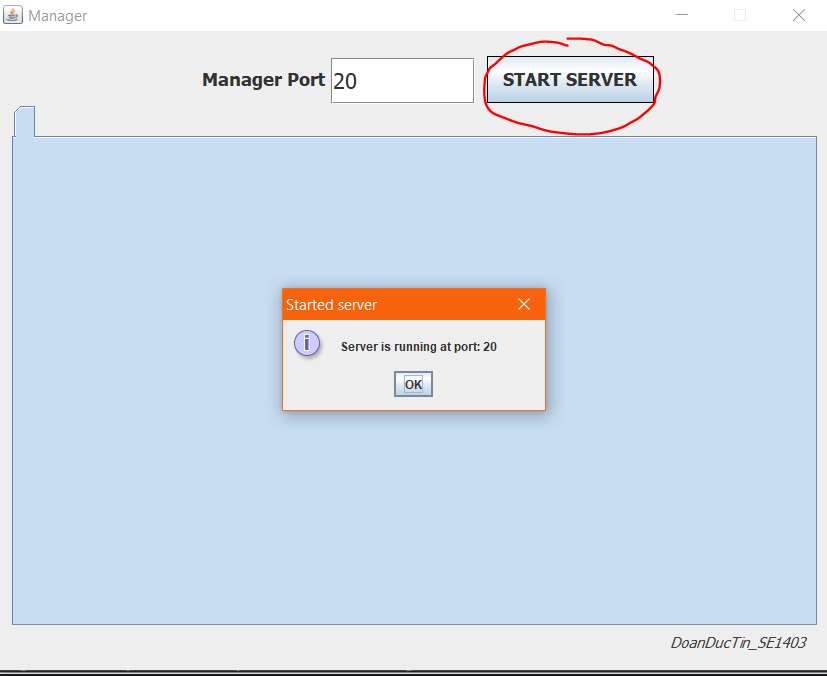Screen dimensions: 827x676
Task: Select the empty tab above blue panel
Action: pyautogui.click(x=24, y=122)
